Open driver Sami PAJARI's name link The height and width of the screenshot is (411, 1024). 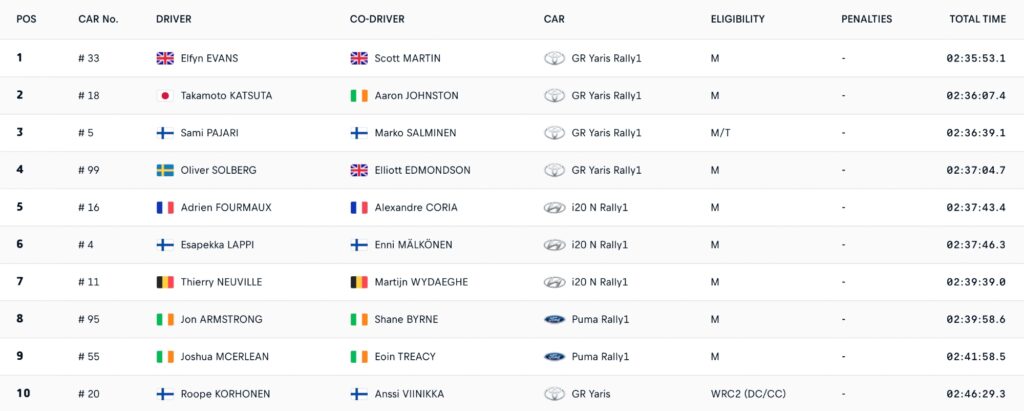[x=209, y=133]
